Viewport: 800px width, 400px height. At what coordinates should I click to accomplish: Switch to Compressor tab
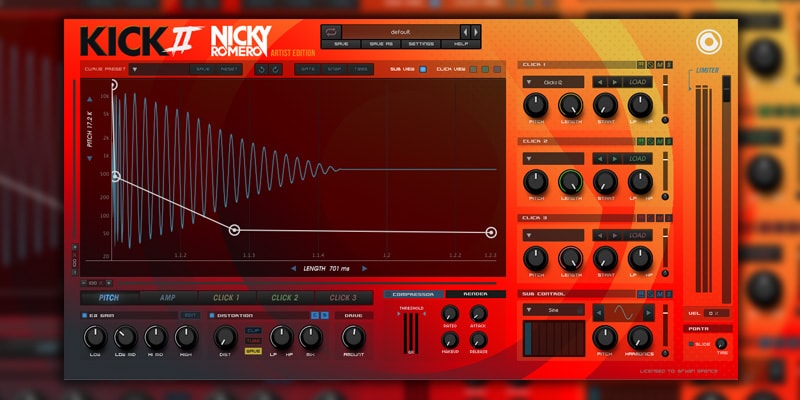click(413, 294)
